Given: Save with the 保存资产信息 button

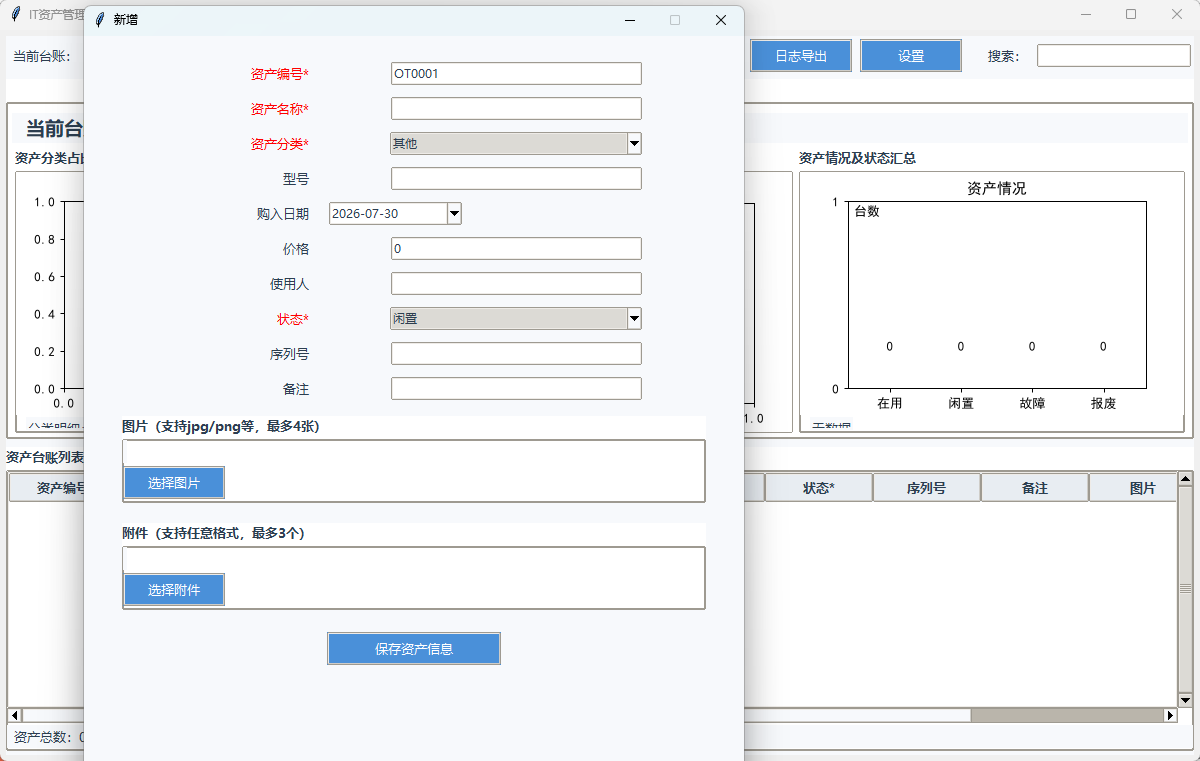Looking at the screenshot, I should point(414,649).
